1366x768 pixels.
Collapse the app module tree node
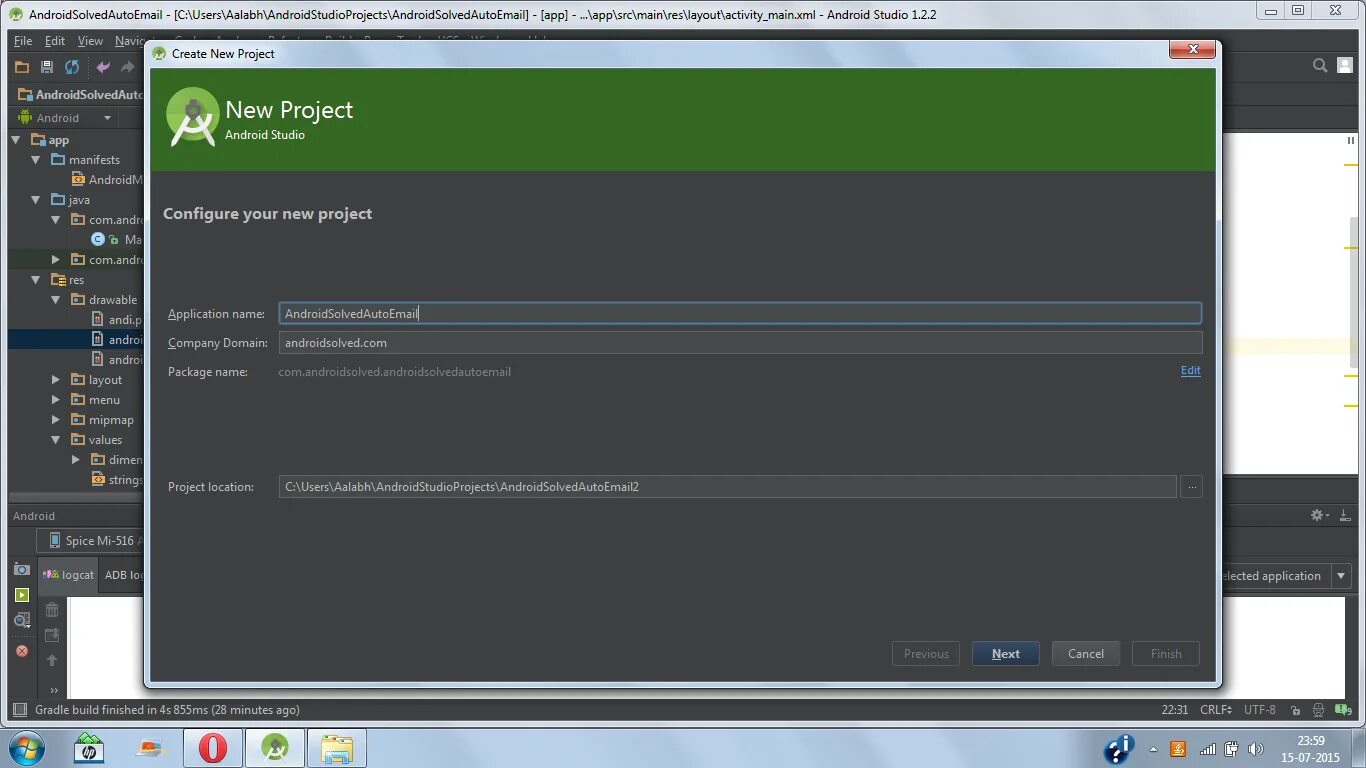coord(16,140)
